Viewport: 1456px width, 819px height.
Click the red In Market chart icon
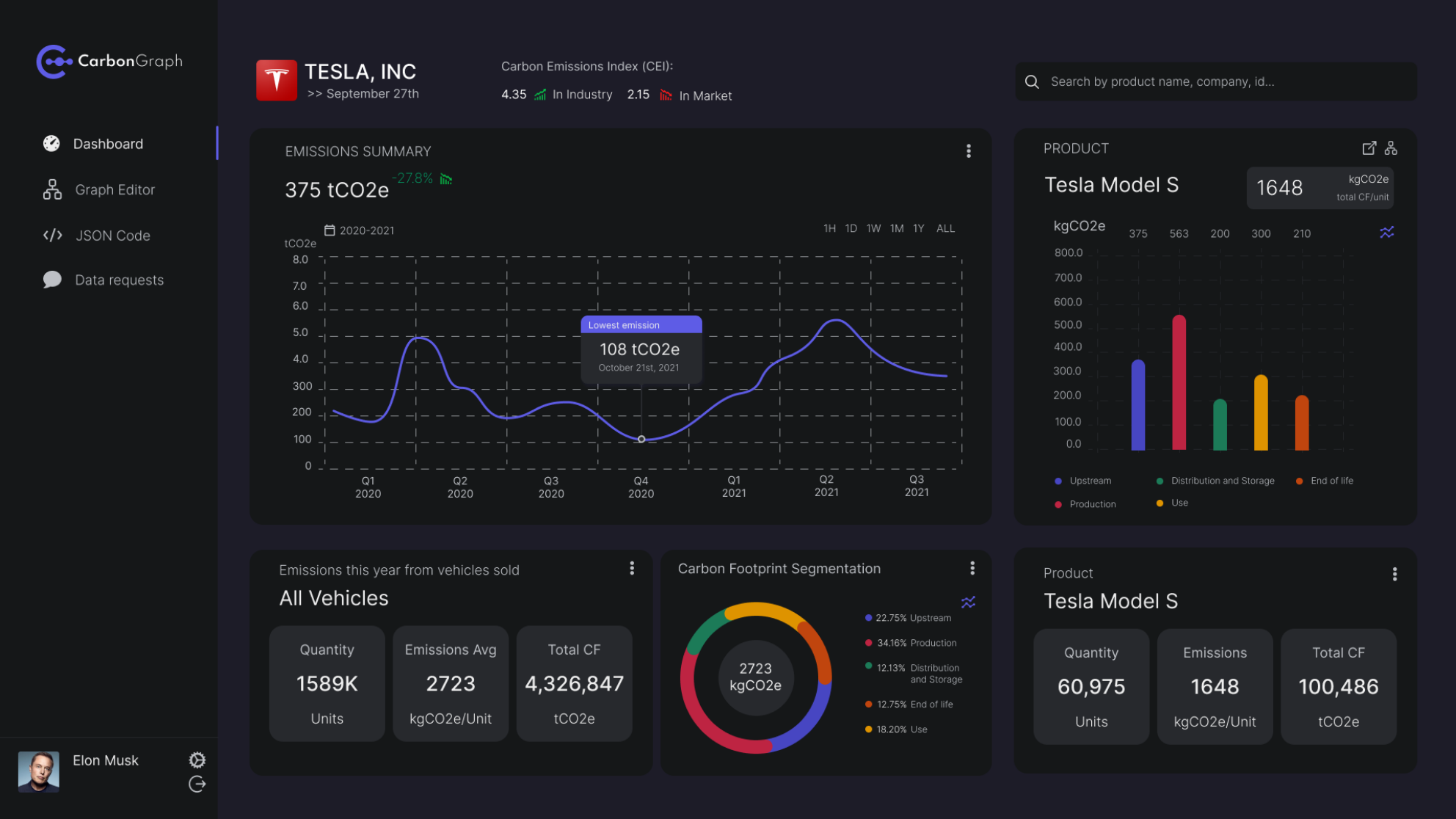coord(666,95)
